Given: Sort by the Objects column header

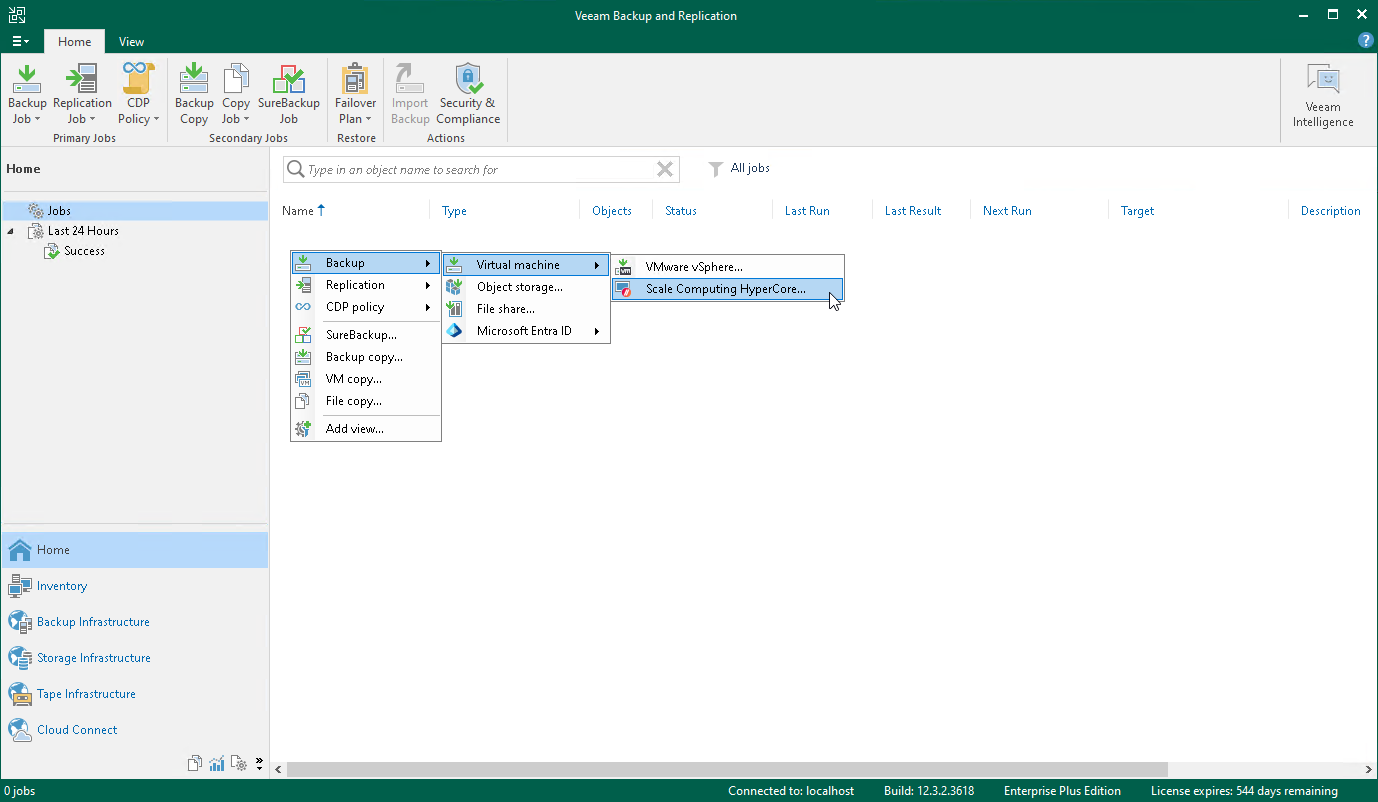Looking at the screenshot, I should point(612,211).
